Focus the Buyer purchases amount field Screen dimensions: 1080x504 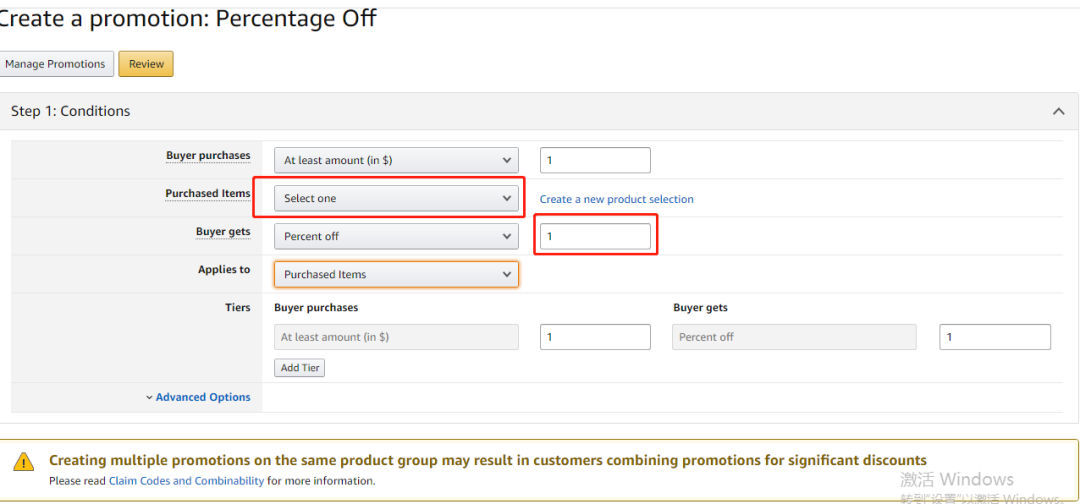(595, 160)
